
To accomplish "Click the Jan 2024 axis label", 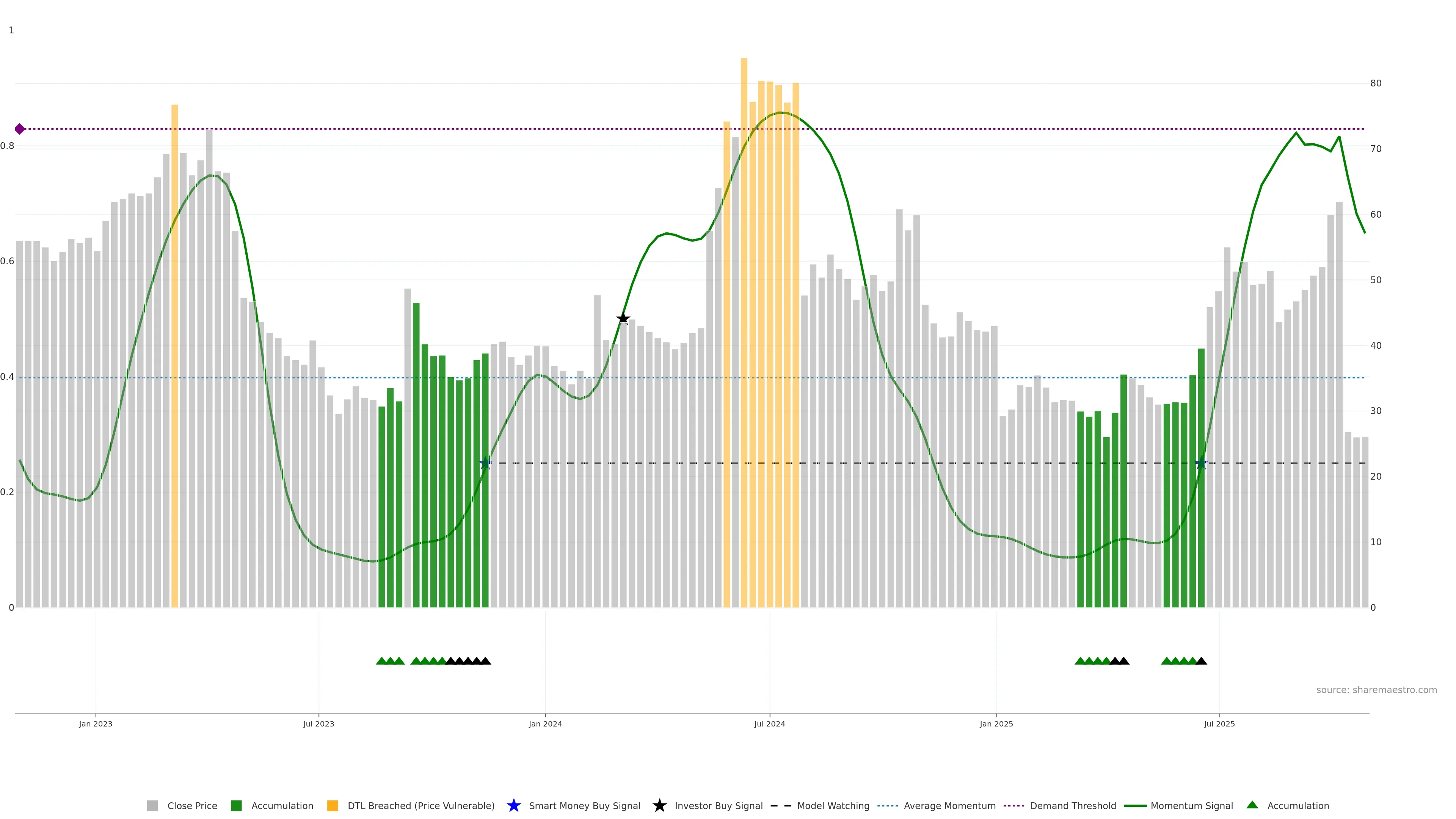I will pos(545,724).
